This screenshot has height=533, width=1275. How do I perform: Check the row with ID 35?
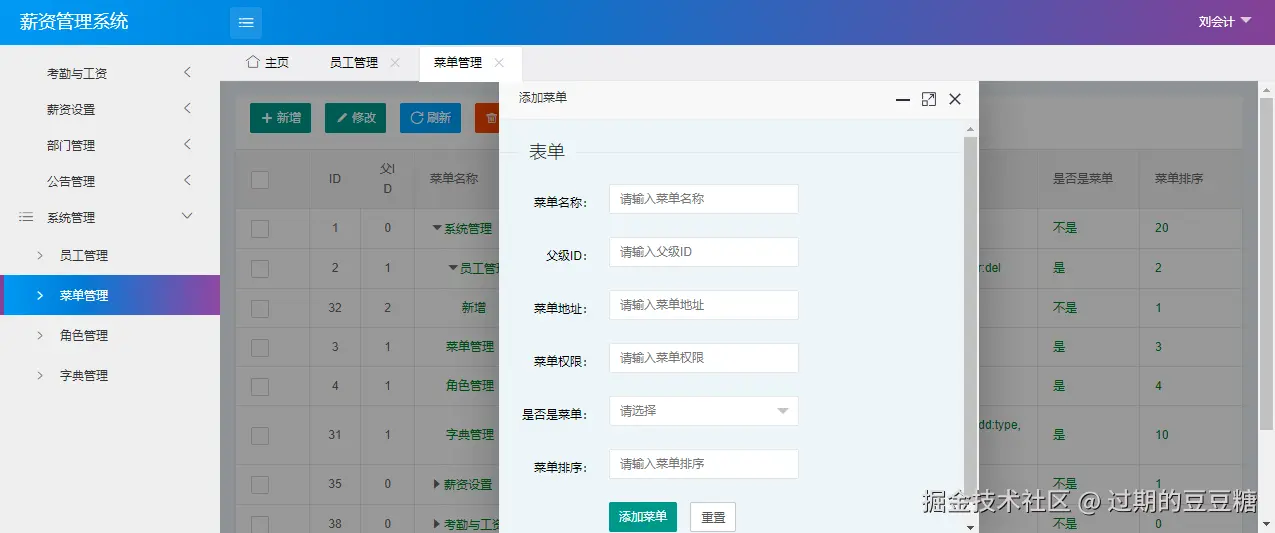(x=260, y=485)
